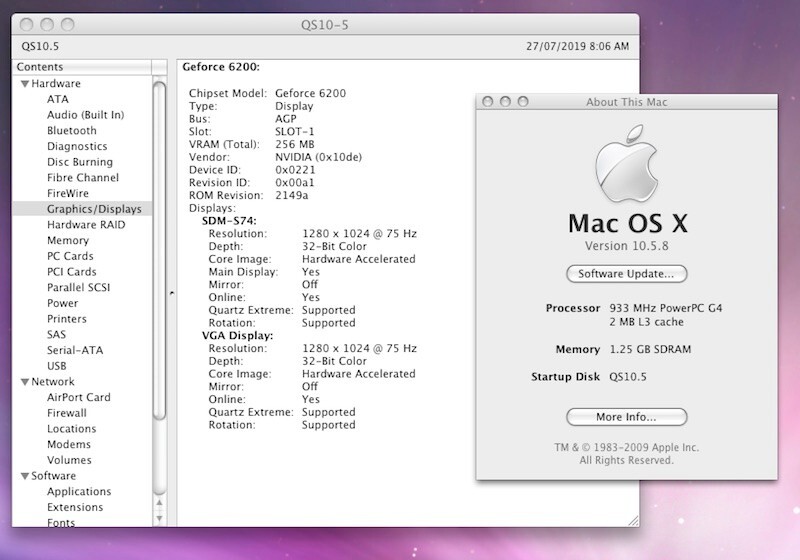
Task: Click the window resize grip corner
Action: (633, 521)
